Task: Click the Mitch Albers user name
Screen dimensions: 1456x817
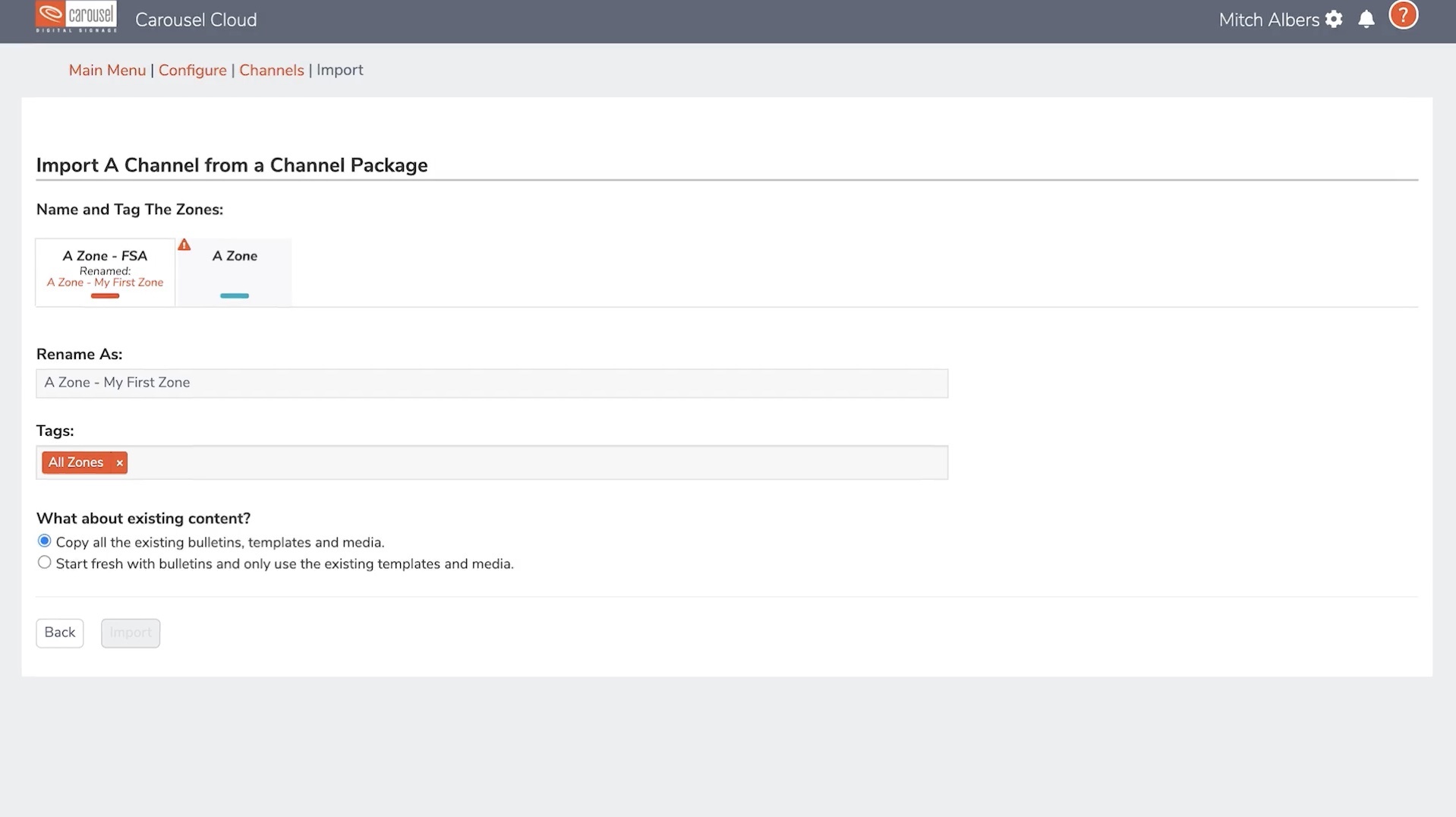Action: click(1268, 21)
